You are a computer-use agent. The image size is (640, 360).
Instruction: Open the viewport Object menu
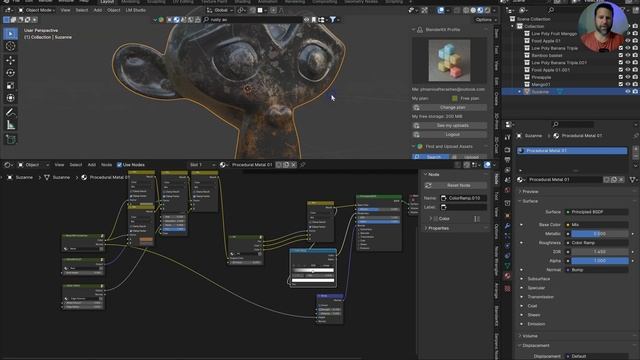(113, 10)
